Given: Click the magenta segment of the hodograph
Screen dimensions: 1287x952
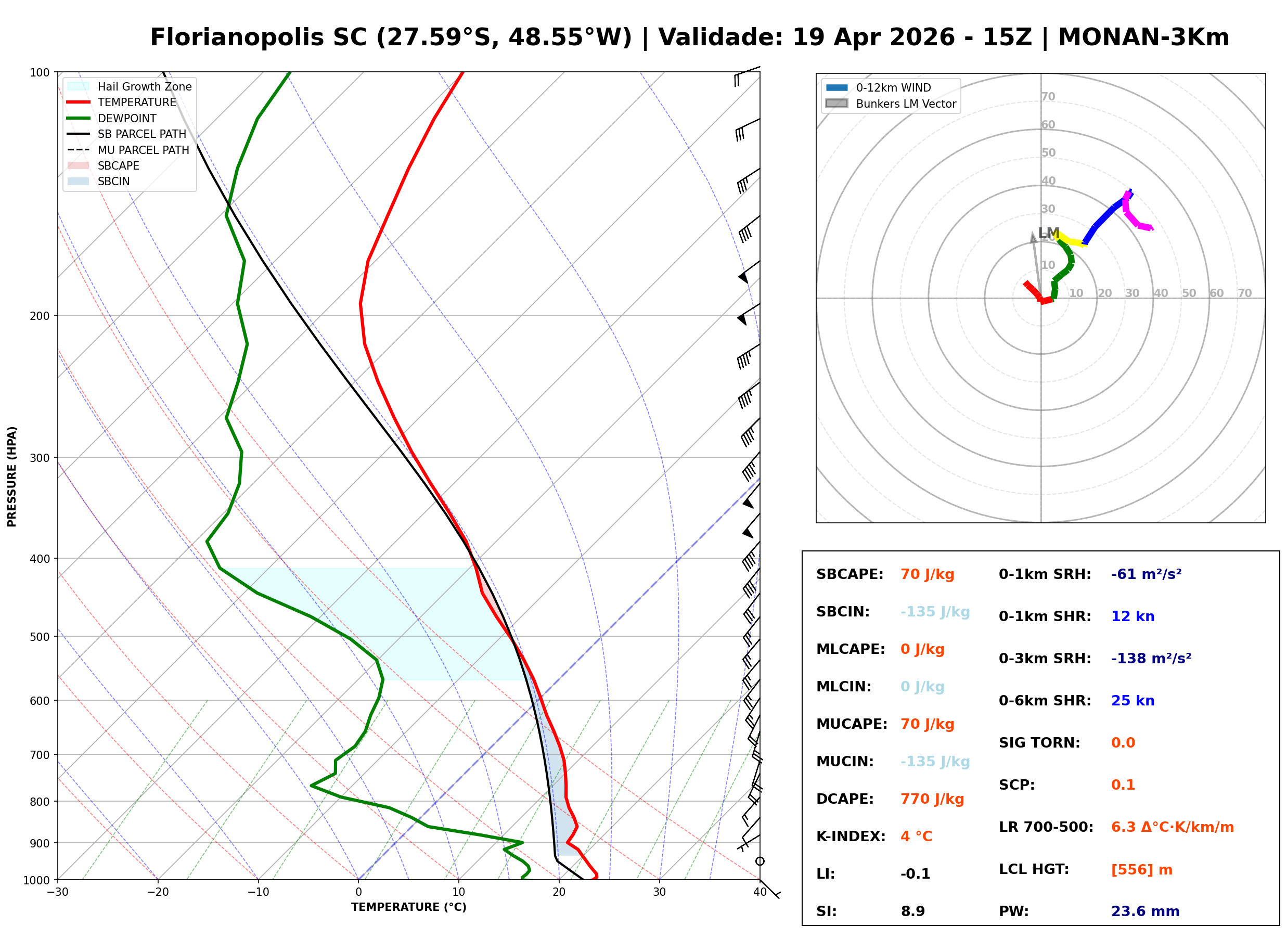Looking at the screenshot, I should coord(1130,219).
